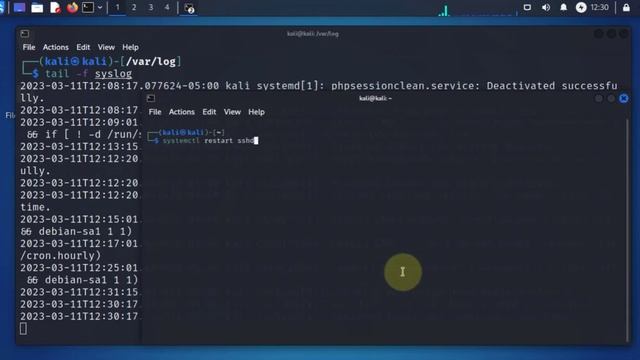The width and height of the screenshot is (640, 360).
Task: Open File menu in front kali@kali terminal
Action: 155,112
